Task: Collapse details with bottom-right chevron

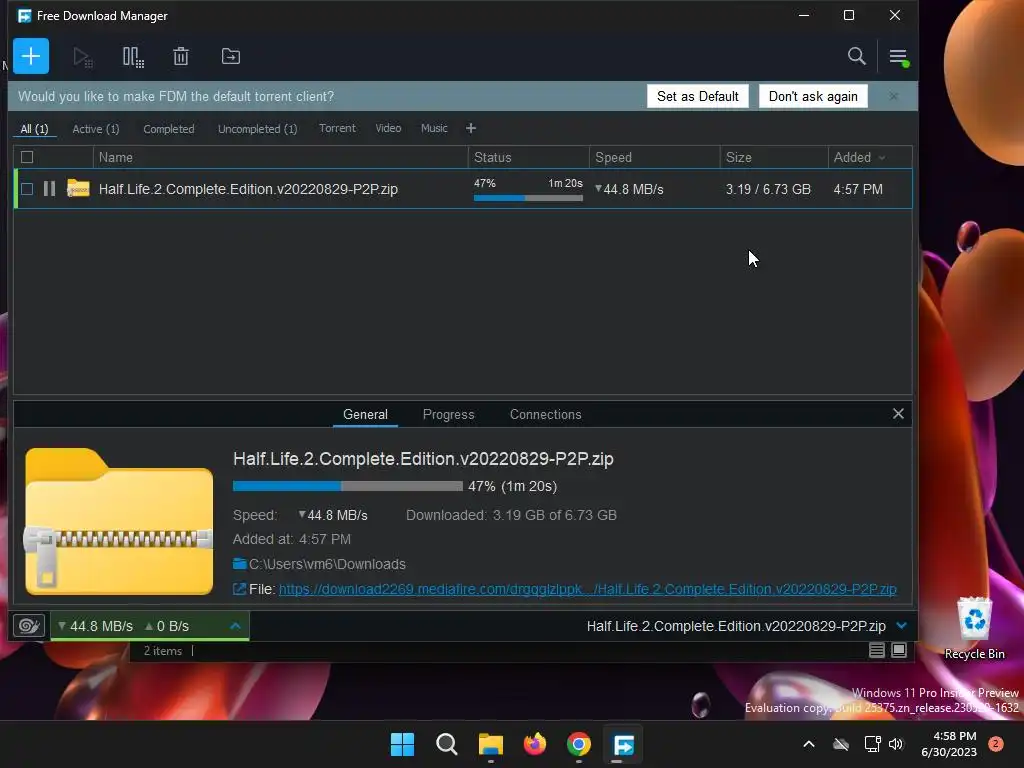Action: point(901,626)
